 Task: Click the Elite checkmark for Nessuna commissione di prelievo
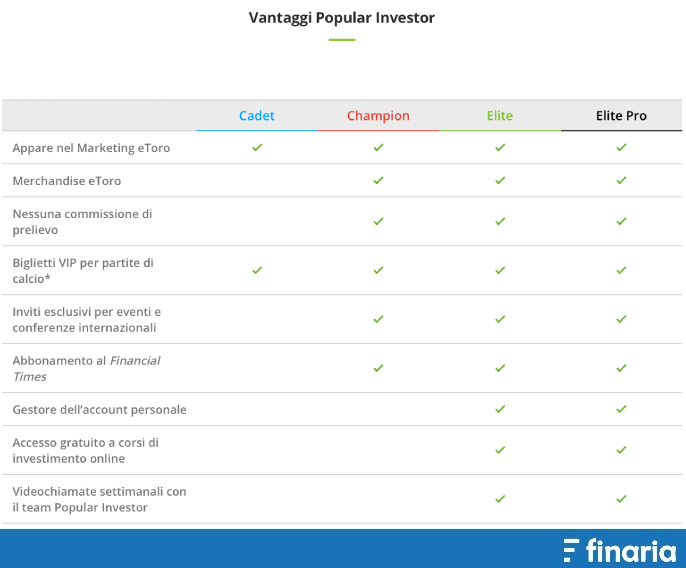click(x=500, y=221)
